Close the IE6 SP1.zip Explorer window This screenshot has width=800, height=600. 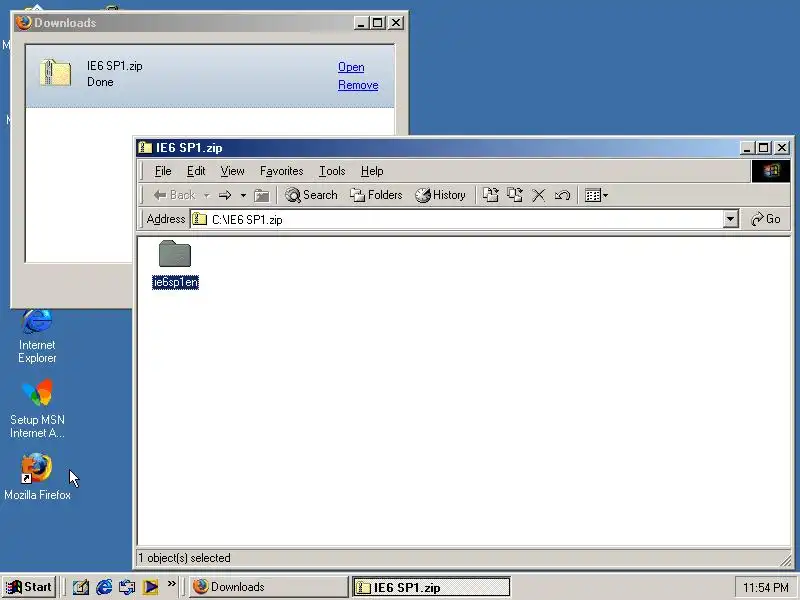click(x=782, y=148)
